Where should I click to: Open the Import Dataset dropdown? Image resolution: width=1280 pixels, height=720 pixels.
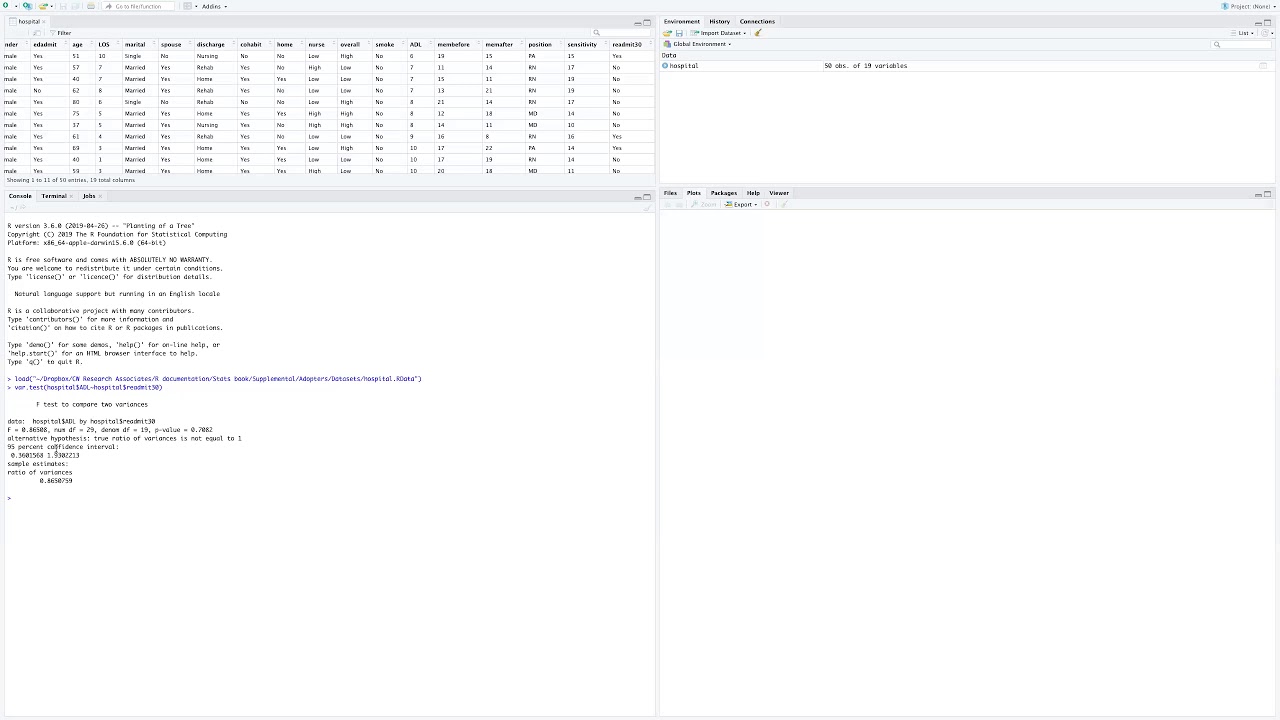(x=717, y=33)
